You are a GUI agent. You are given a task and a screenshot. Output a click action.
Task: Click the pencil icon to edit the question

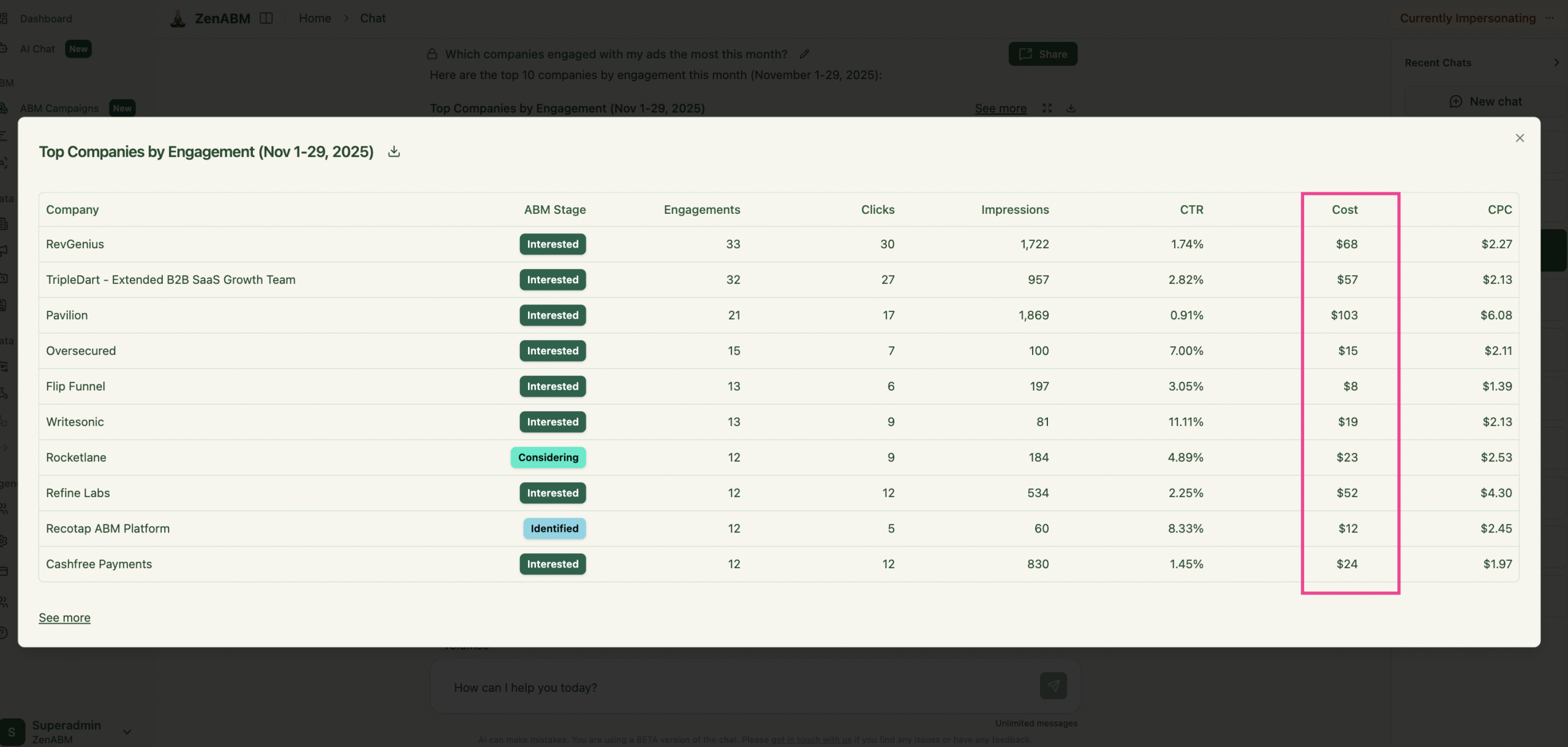(805, 54)
